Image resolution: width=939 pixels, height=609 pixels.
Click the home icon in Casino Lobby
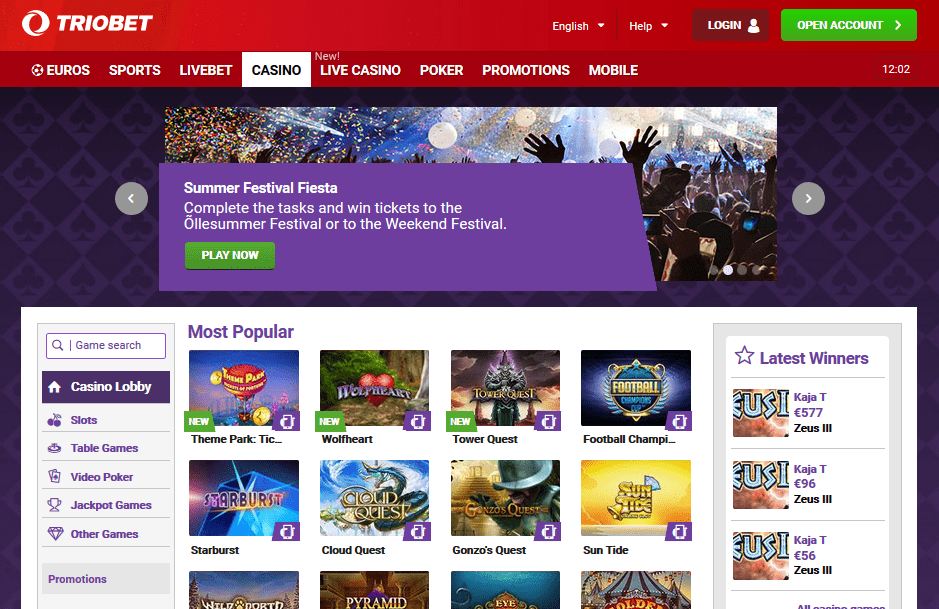click(54, 387)
